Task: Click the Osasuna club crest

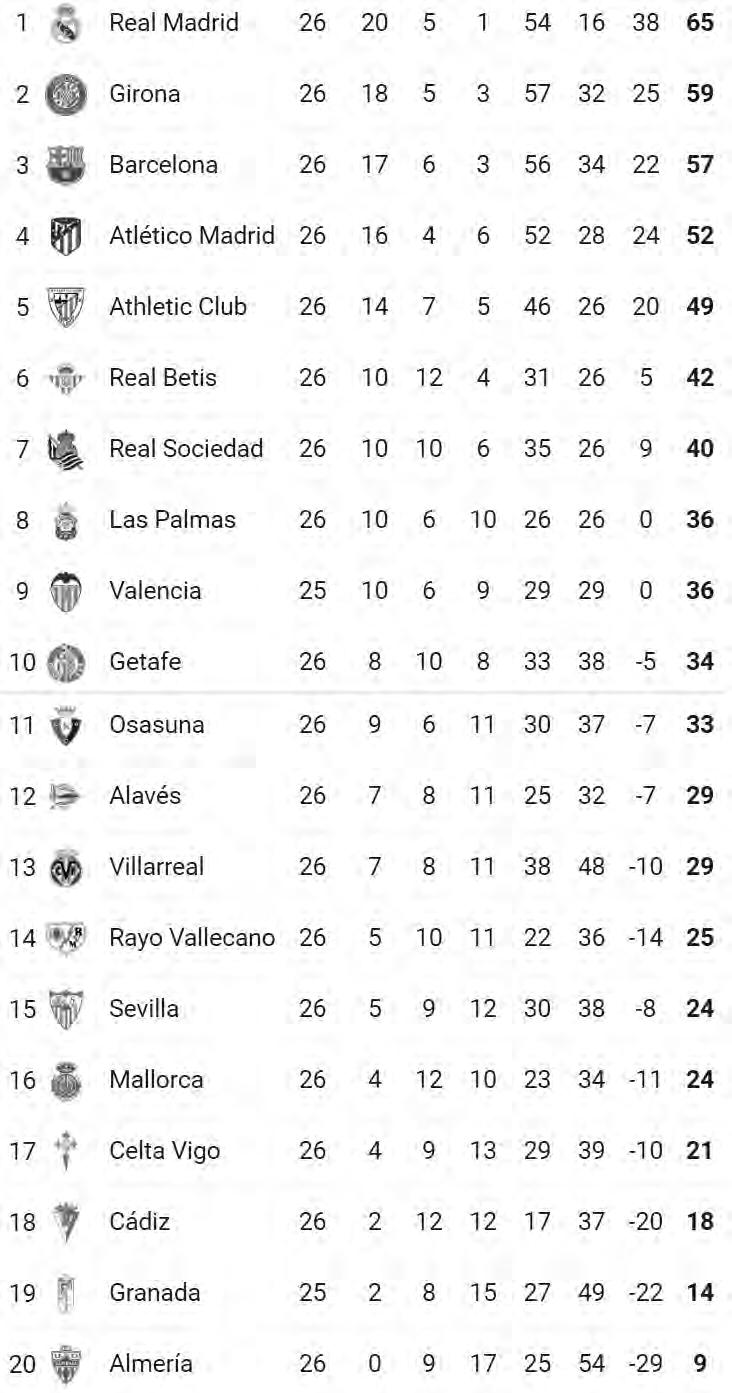Action: [x=66, y=725]
